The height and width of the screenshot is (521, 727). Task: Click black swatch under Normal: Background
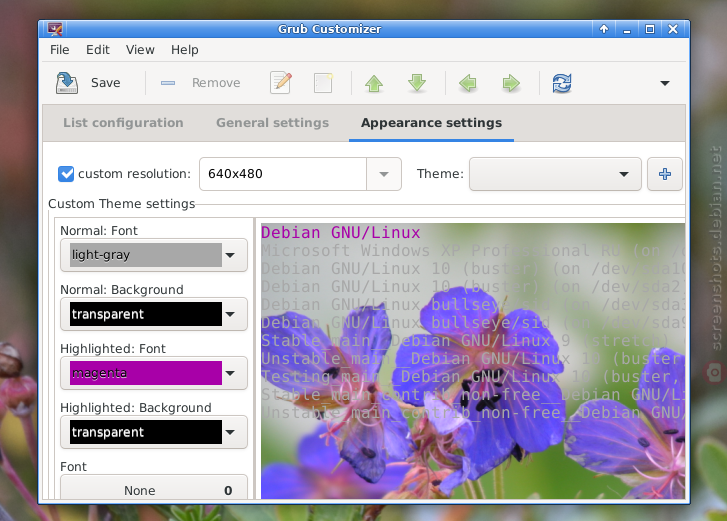point(146,314)
